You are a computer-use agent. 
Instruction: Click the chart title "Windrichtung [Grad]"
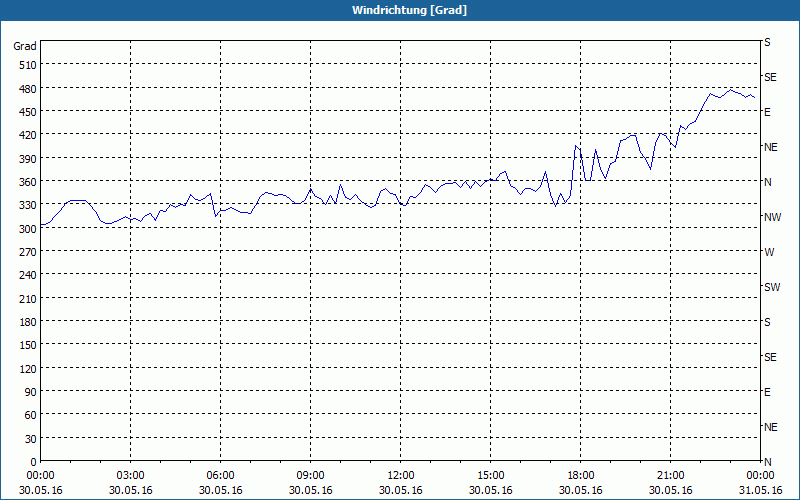point(409,10)
